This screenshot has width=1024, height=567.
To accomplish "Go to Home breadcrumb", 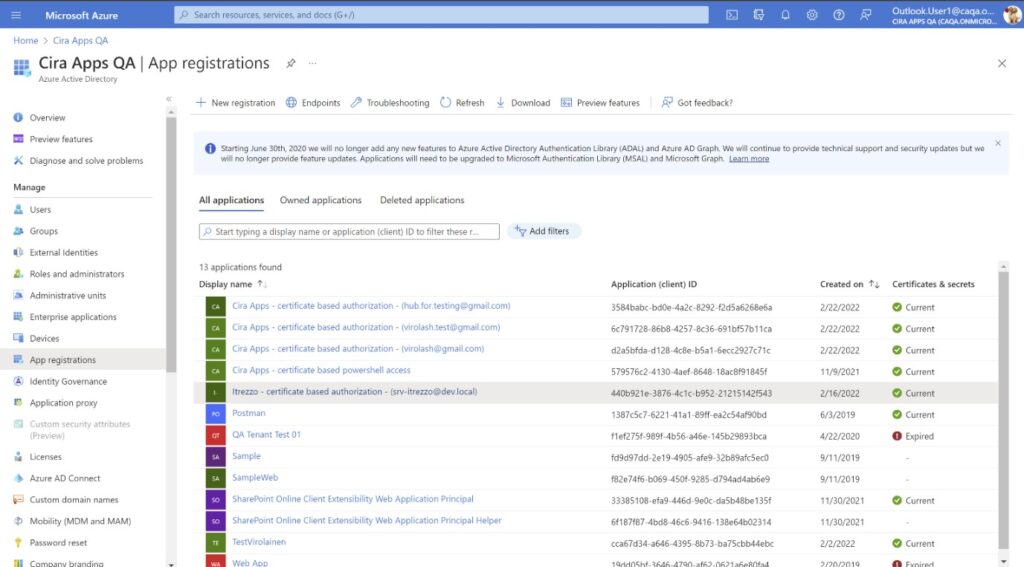I will click(x=25, y=40).
